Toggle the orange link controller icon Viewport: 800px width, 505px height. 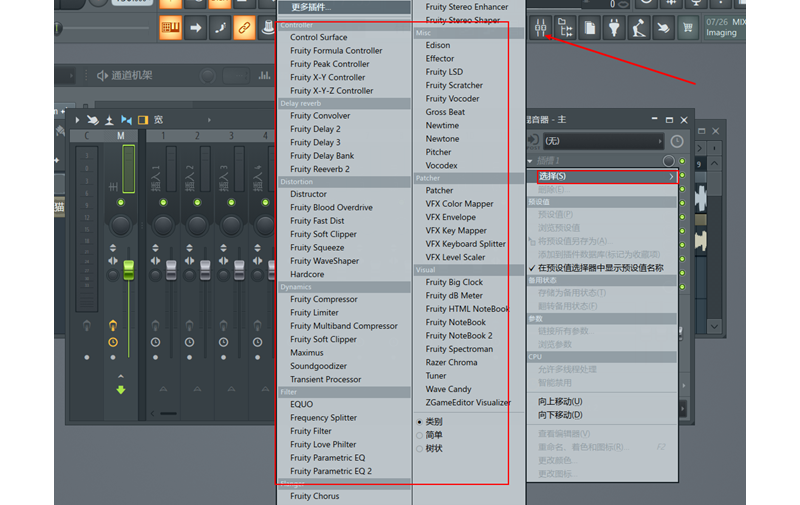(244, 28)
